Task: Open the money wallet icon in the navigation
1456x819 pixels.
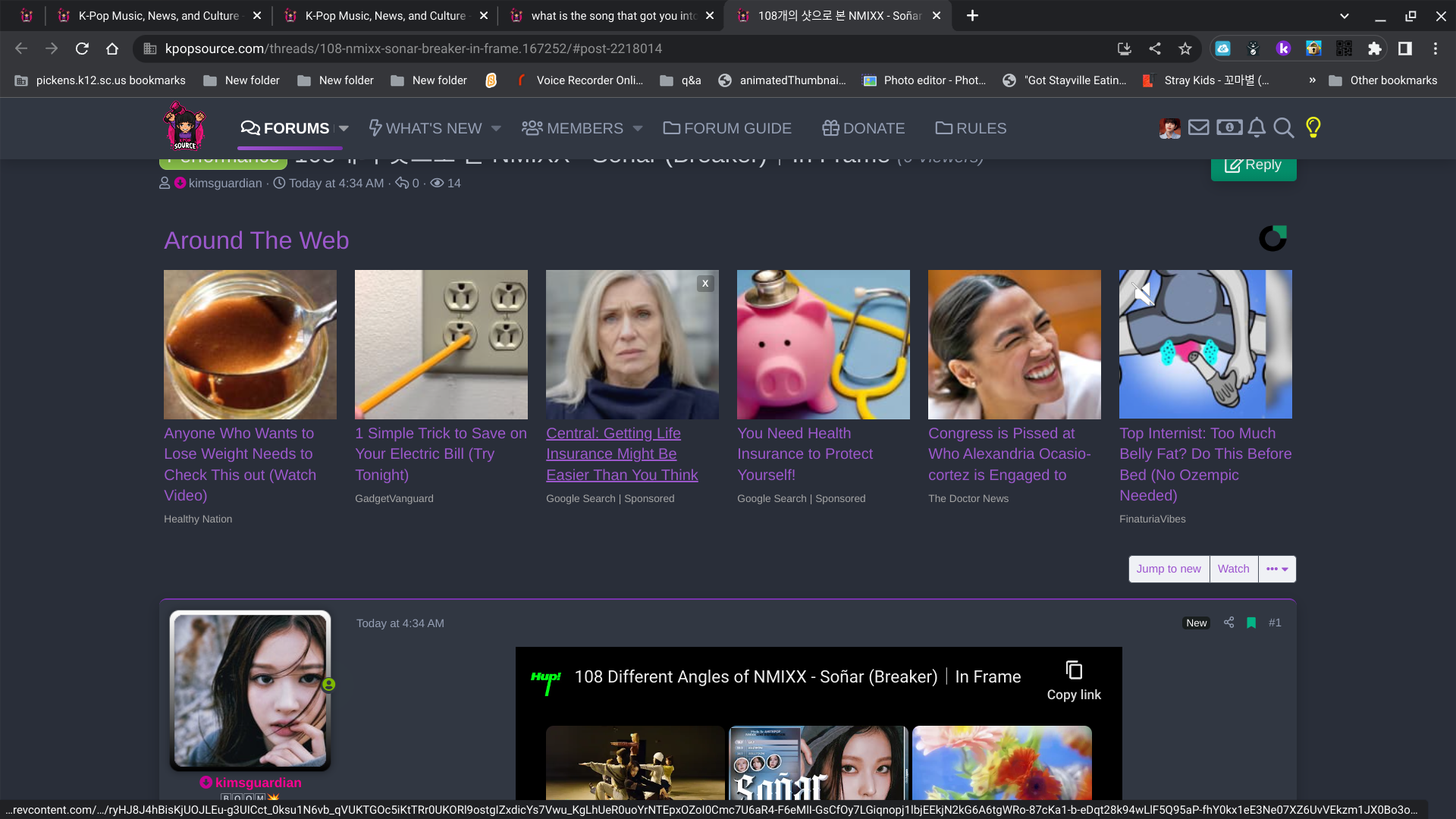Action: click(1229, 127)
